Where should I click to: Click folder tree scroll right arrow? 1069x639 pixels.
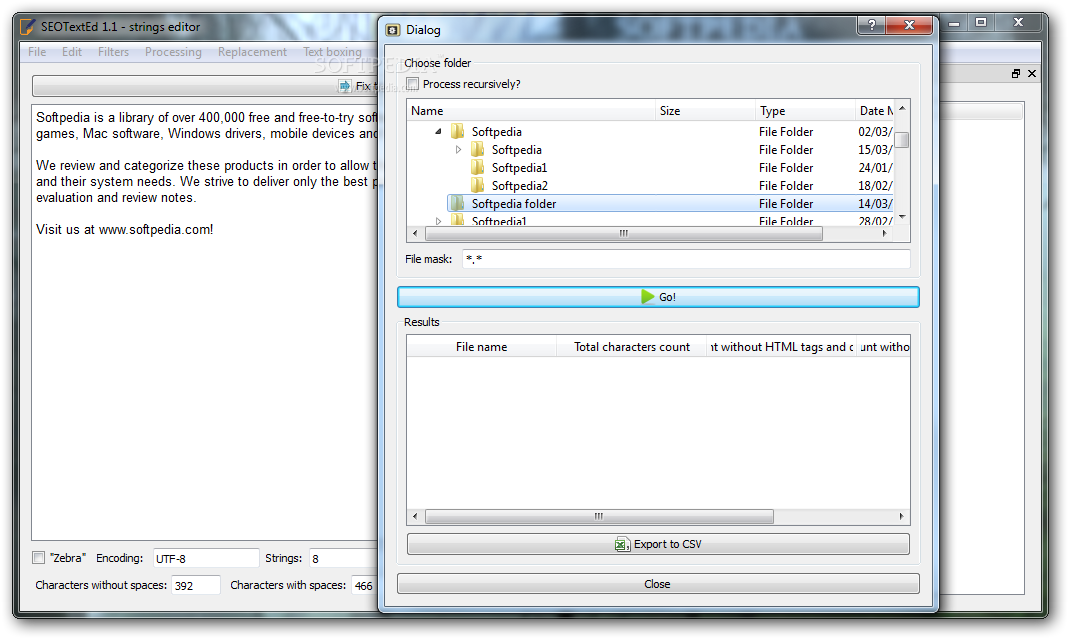pyautogui.click(x=884, y=233)
